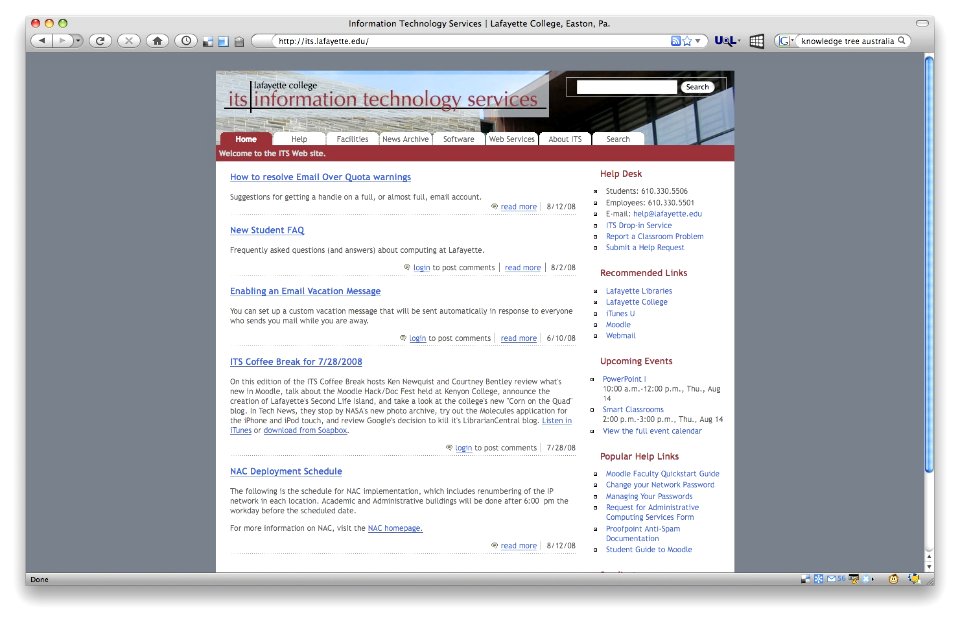This screenshot has height=621, width=960.
Task: Click 'Listen in' iTunes link
Action: tap(557, 421)
